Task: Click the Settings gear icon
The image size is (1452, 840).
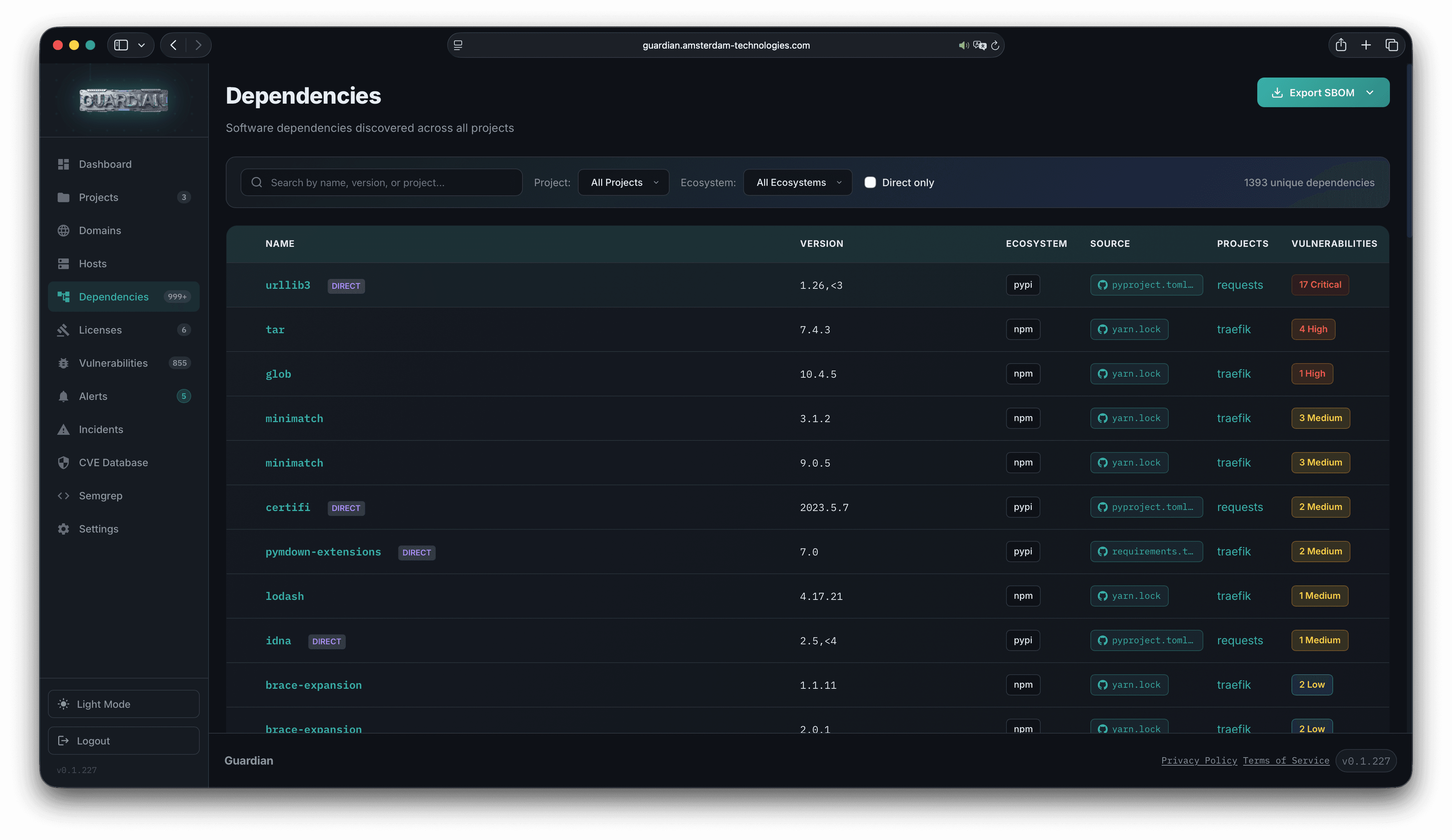Action: coord(64,529)
